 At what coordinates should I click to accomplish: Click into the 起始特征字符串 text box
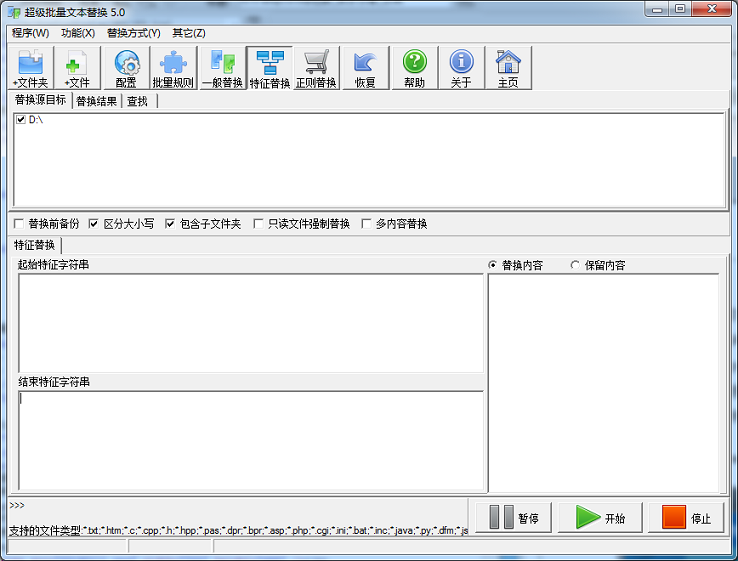pos(250,322)
